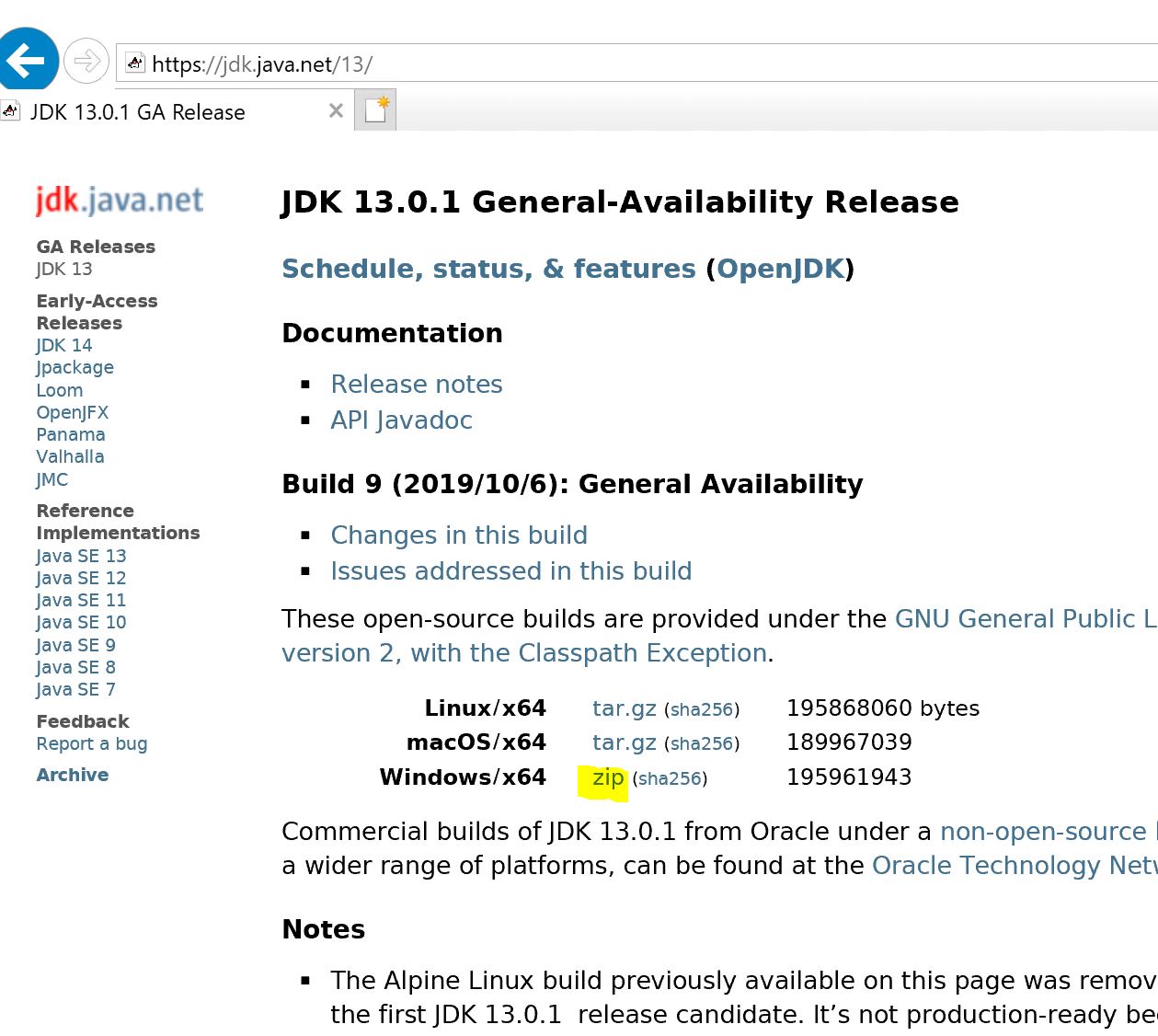
Task: Open the Oracle Technology Network link
Action: tap(1015, 865)
